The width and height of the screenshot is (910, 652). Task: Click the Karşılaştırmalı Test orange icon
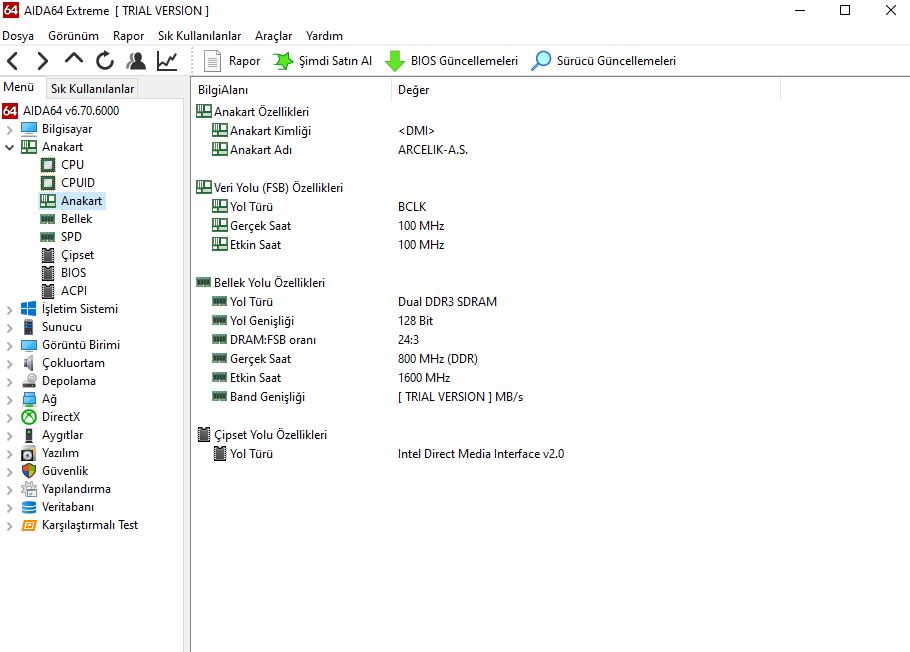(28, 525)
